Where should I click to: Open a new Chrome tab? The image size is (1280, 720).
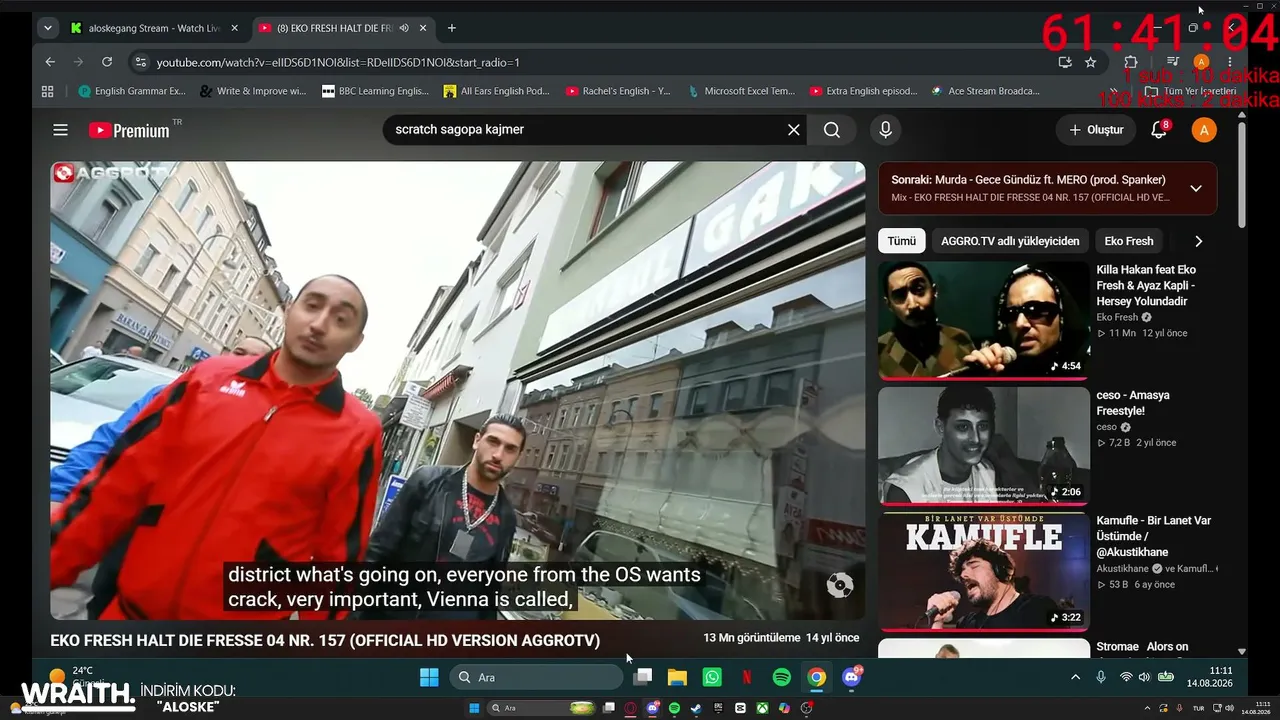(x=452, y=28)
